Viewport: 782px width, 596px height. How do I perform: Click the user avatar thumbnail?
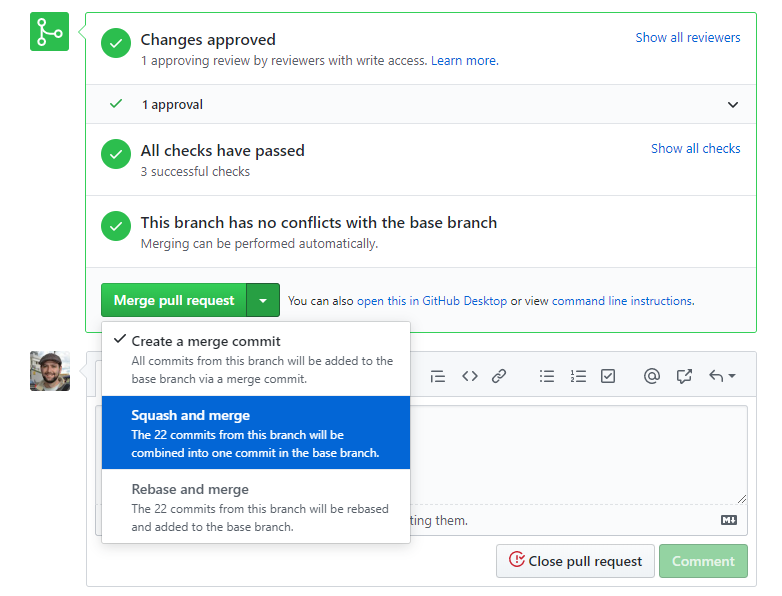[50, 371]
